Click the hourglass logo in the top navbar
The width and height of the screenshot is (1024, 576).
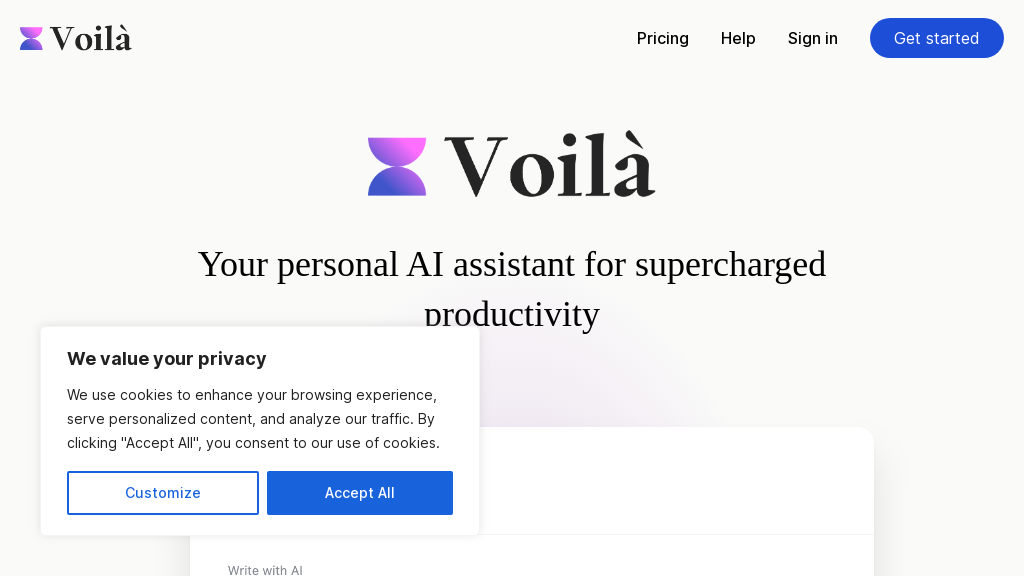(31, 37)
